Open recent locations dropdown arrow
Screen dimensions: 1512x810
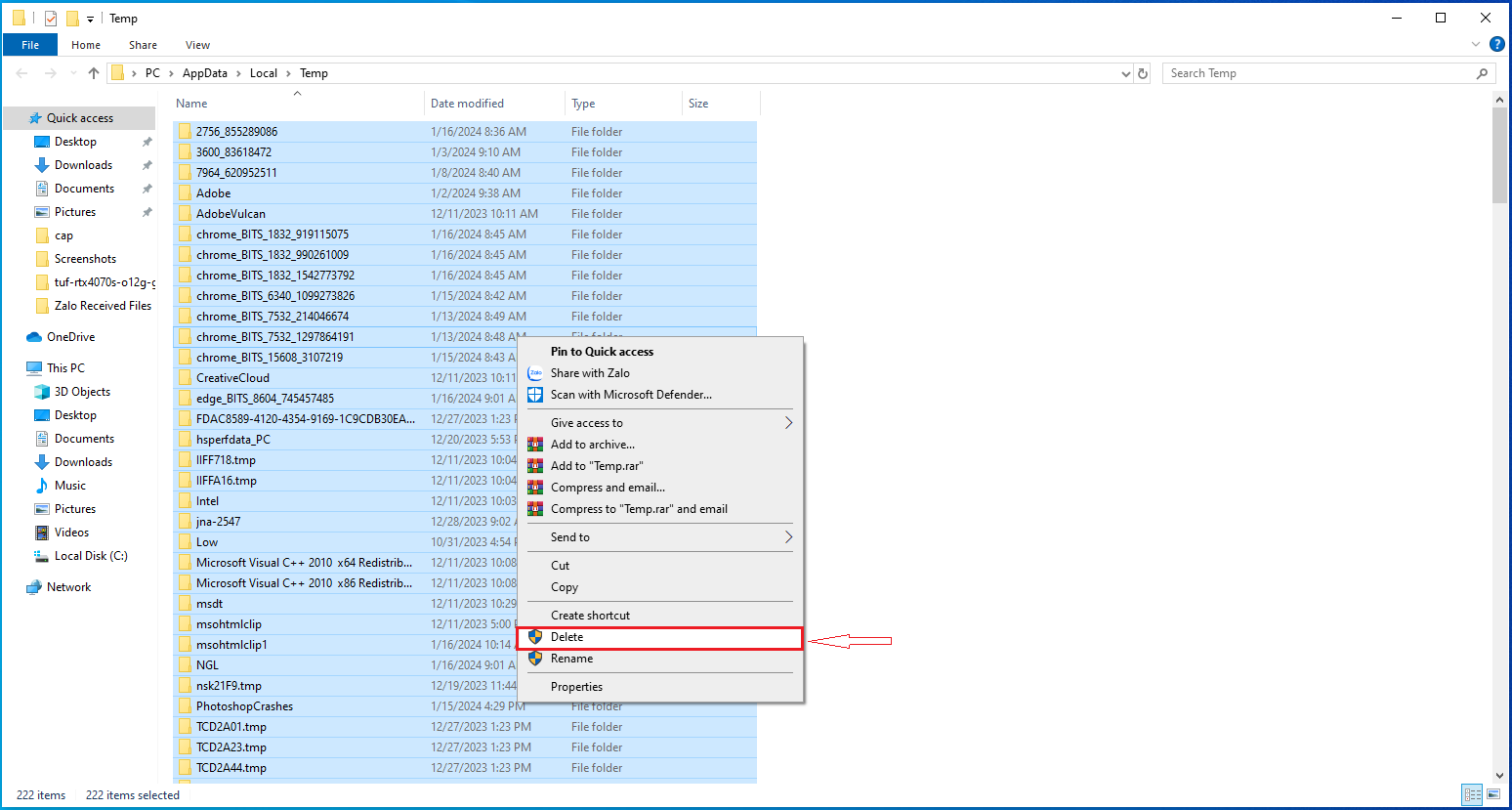tap(73, 73)
